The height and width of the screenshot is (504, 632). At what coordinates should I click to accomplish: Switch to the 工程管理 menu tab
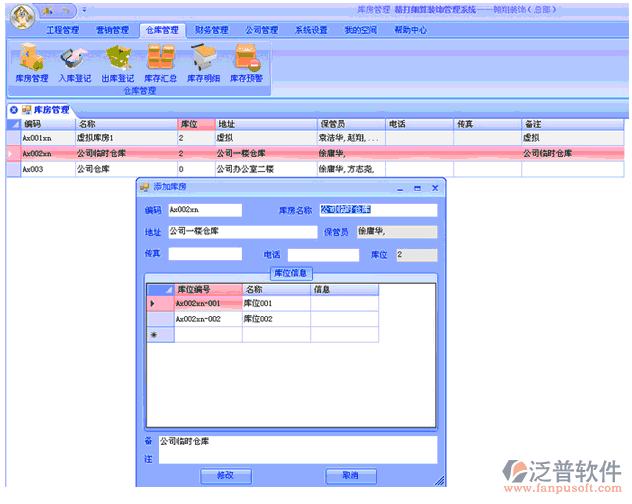pyautogui.click(x=62, y=30)
